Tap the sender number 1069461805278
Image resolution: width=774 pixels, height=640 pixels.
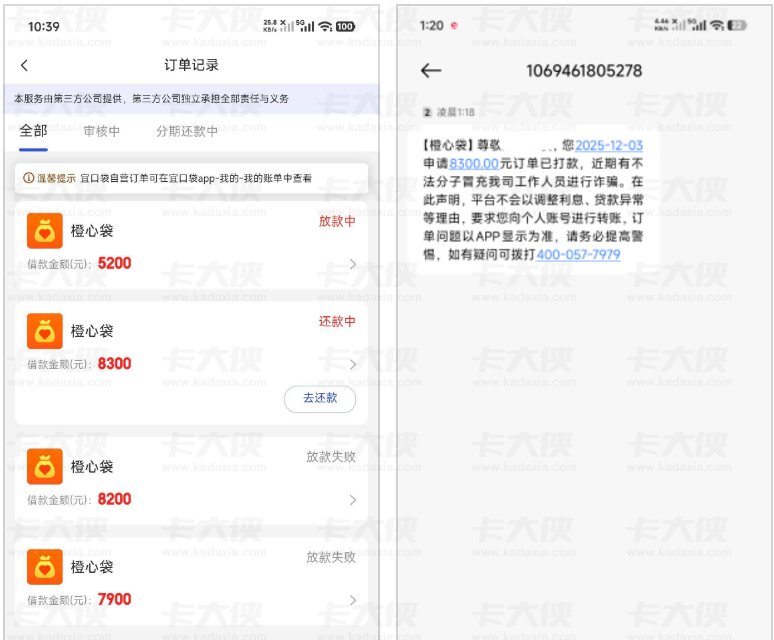(x=584, y=71)
